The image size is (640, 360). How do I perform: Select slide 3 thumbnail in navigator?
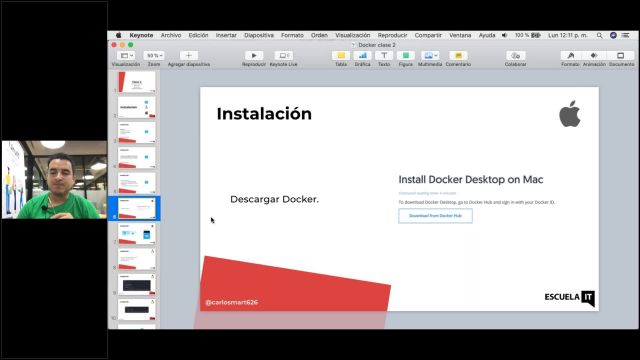pos(137,132)
